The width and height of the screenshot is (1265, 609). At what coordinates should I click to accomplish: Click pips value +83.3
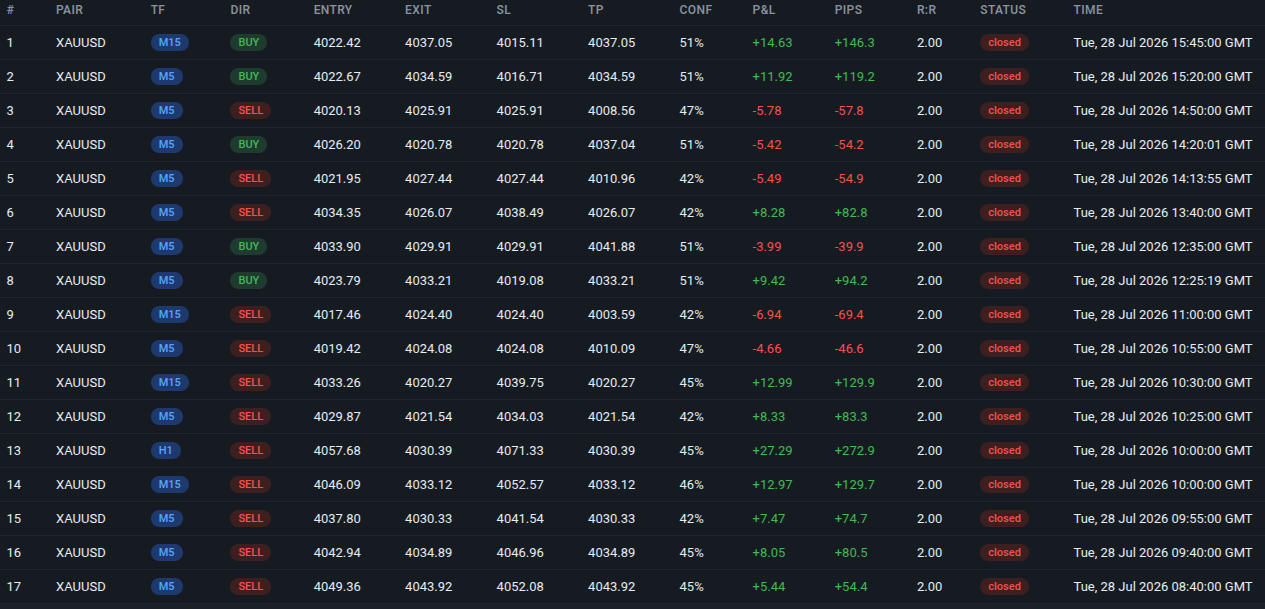pyautogui.click(x=851, y=417)
